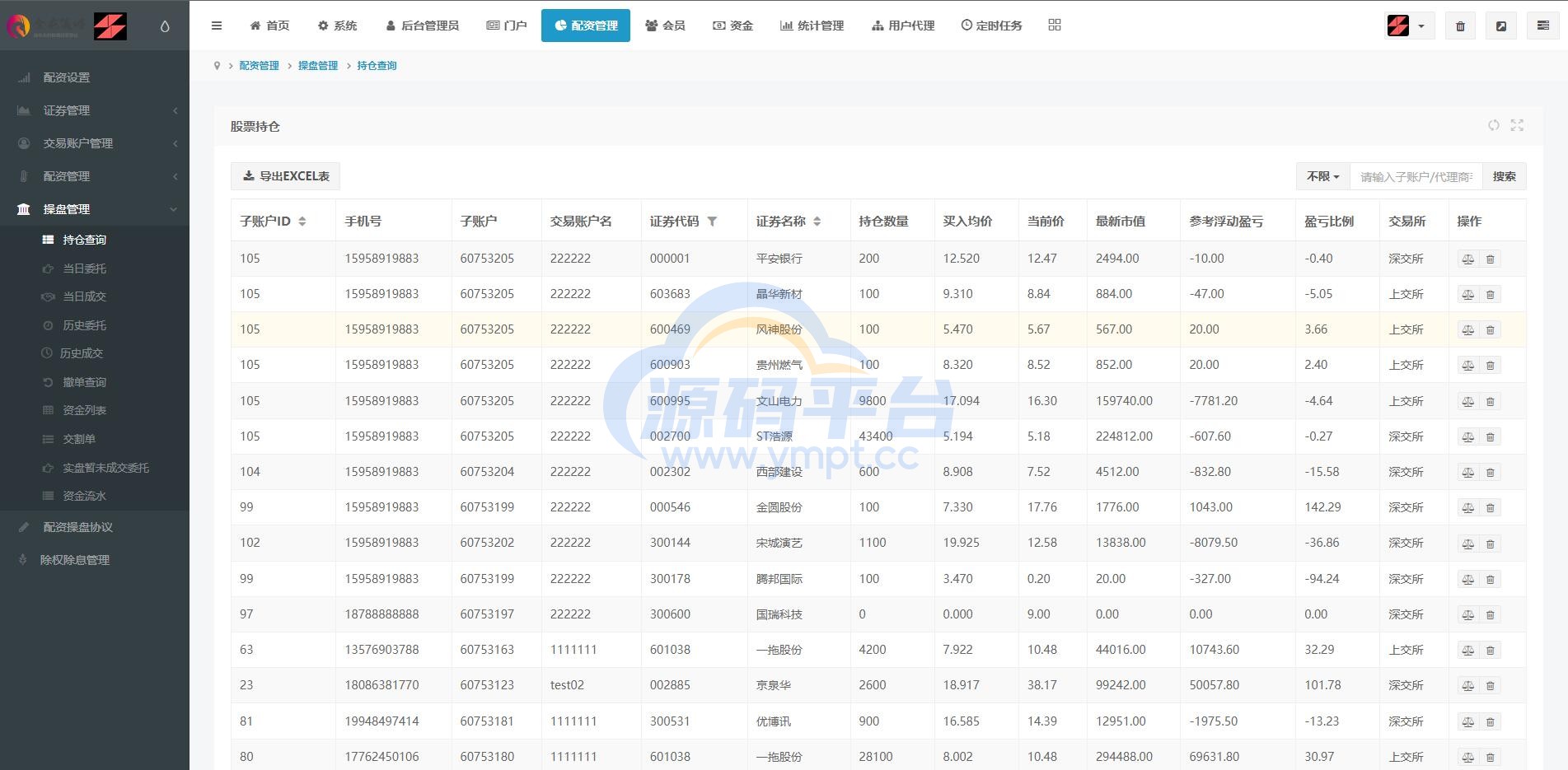The height and width of the screenshot is (770, 1568).
Task: Click the fullscreen icon in the 股票持仓 panel
Action: point(1517,125)
